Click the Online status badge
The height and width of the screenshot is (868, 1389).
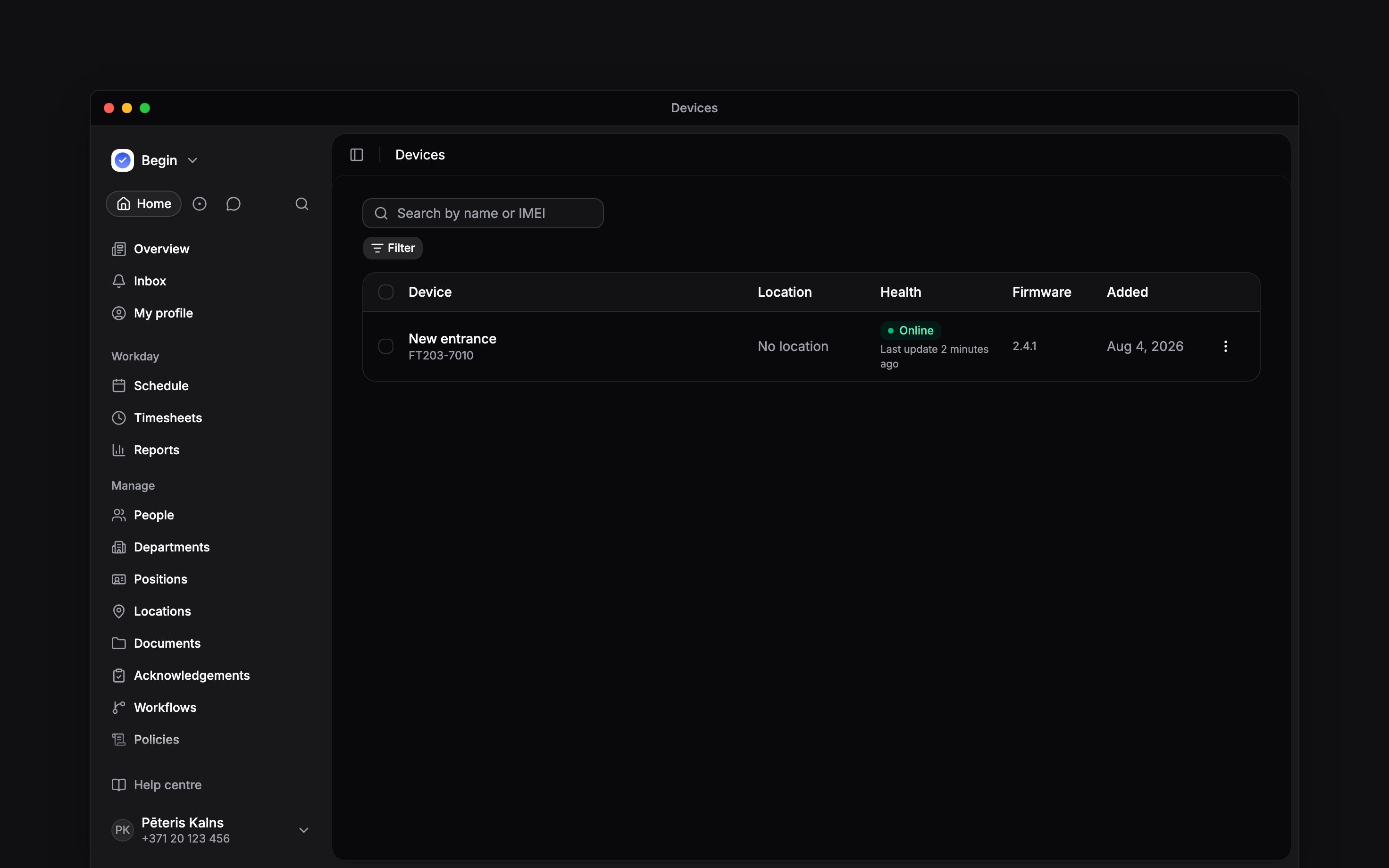910,331
